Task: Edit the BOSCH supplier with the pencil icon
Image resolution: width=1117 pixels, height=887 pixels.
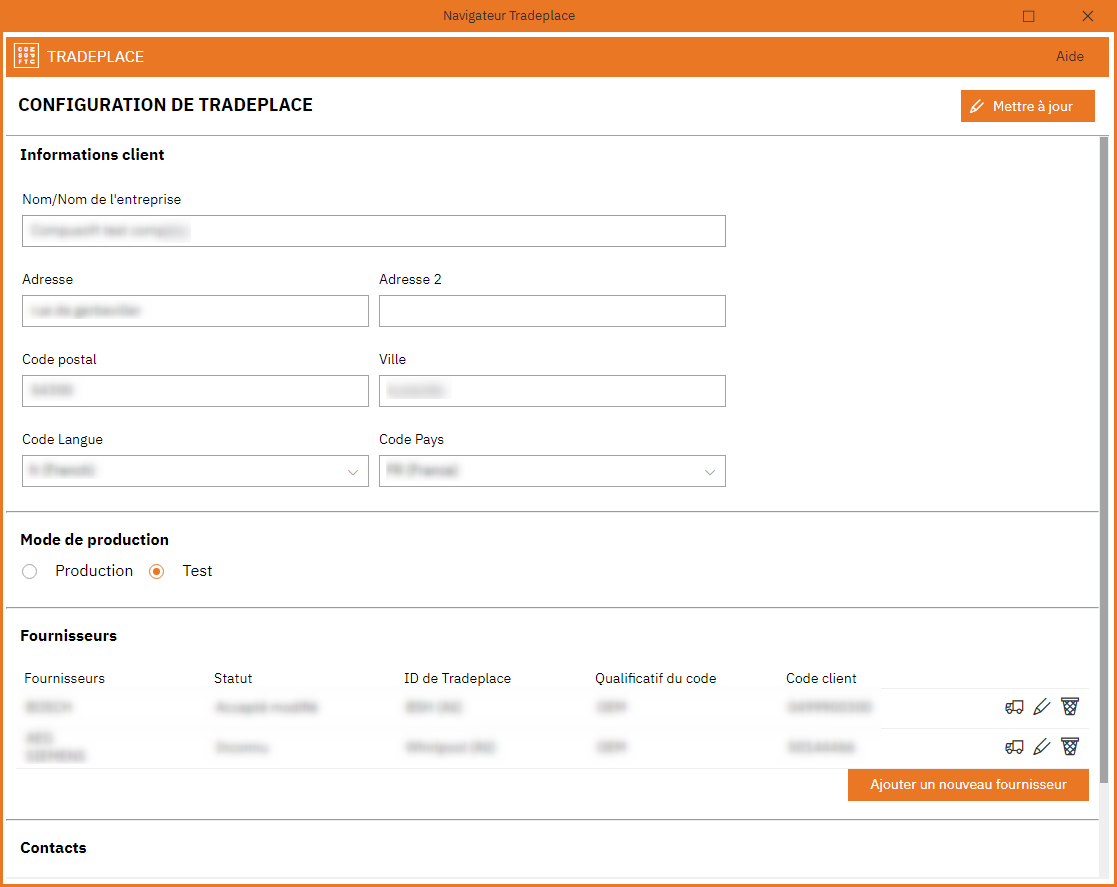Action: coord(1042,707)
